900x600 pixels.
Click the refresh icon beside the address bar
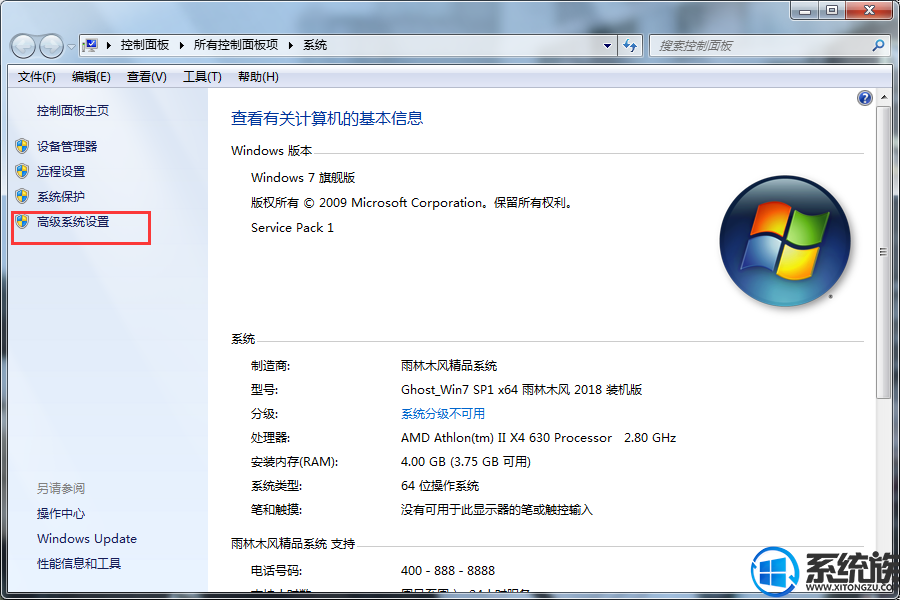[630, 46]
